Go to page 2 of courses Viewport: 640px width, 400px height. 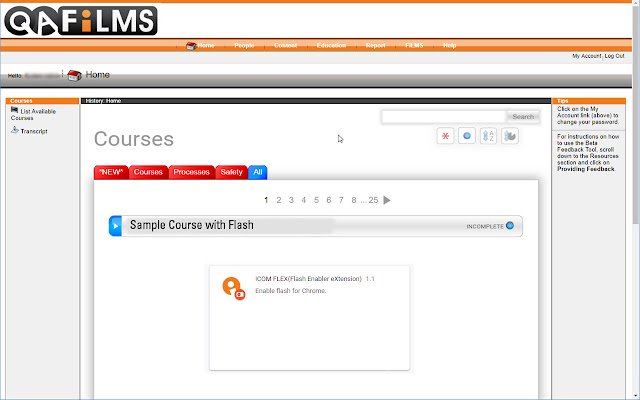point(279,200)
